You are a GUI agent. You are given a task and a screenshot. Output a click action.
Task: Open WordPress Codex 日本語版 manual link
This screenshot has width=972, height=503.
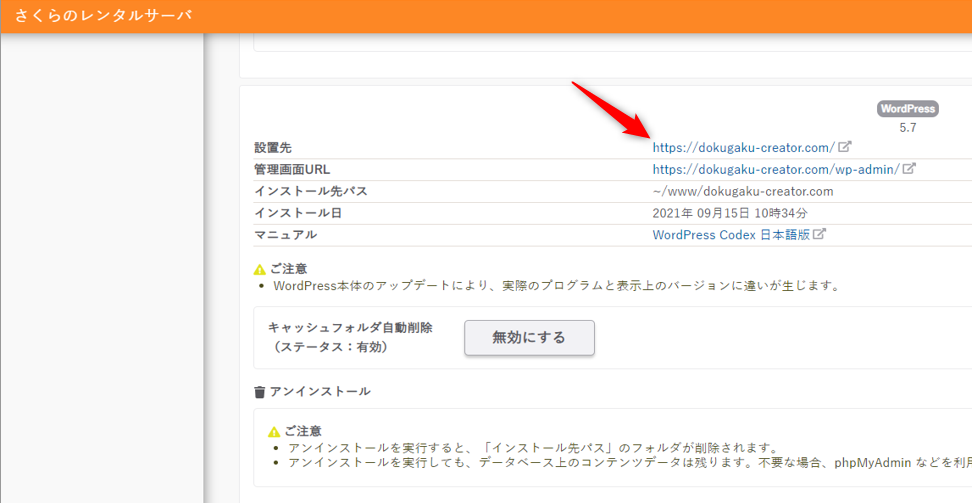click(731, 235)
